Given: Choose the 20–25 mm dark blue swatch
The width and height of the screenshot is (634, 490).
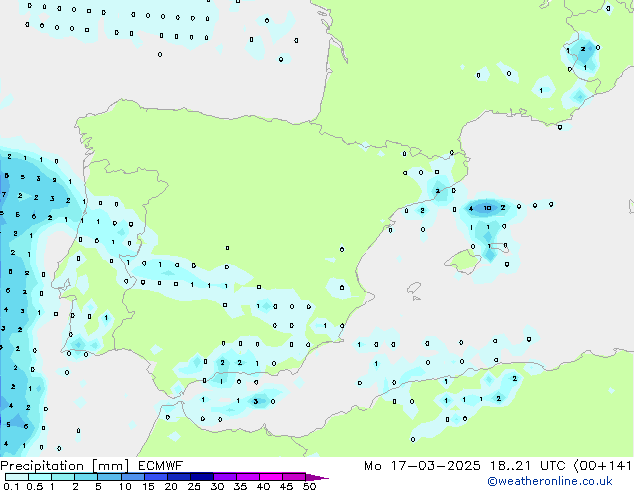Looking at the screenshot, I should point(179,477).
